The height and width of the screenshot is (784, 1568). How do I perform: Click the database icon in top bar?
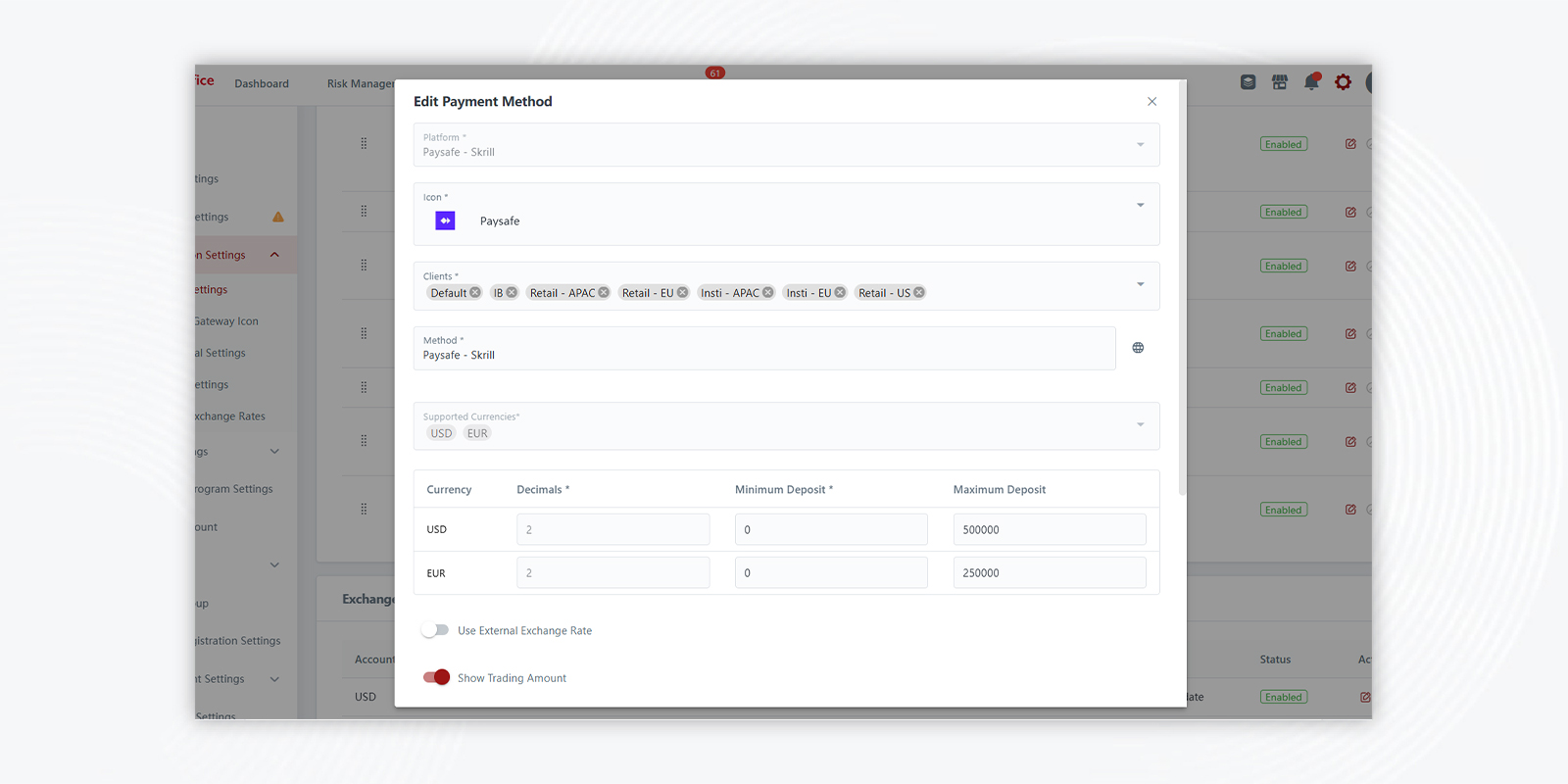coord(1248,82)
